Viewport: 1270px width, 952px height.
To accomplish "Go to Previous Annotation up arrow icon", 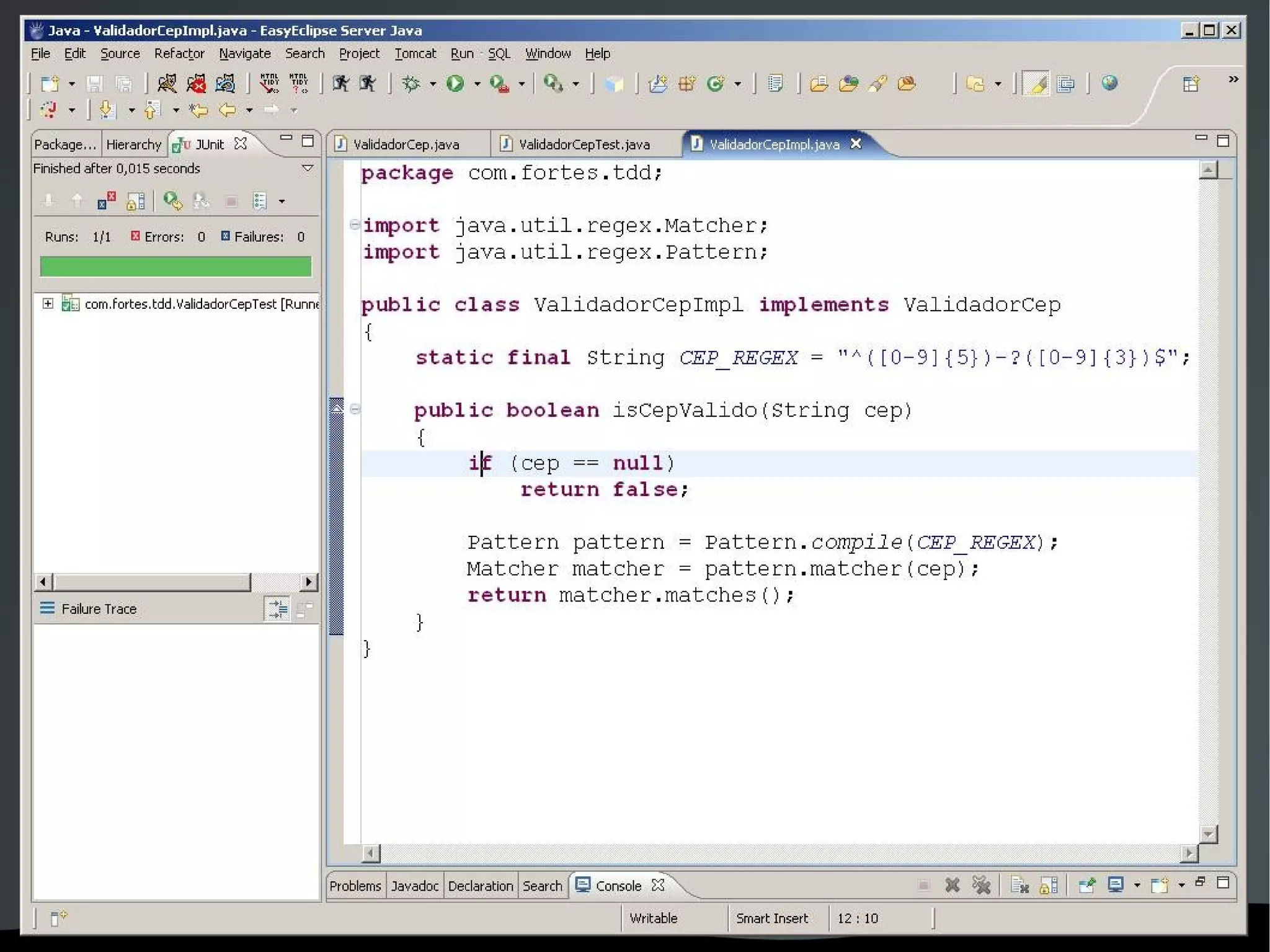I will point(152,110).
